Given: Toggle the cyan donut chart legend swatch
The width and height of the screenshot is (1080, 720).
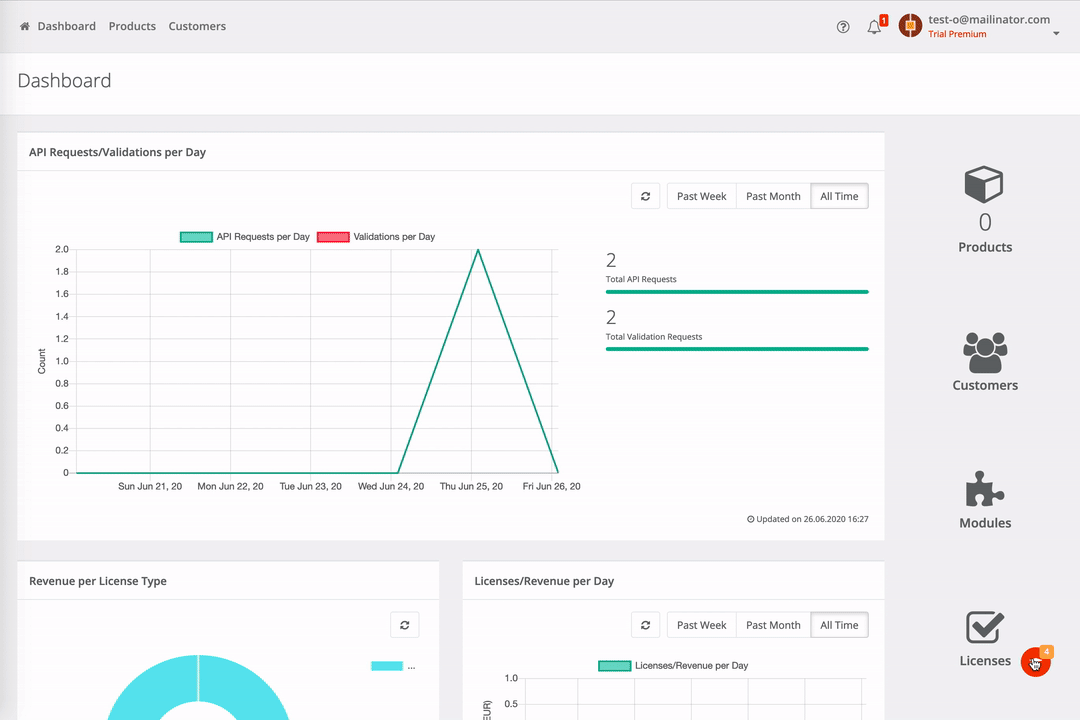Looking at the screenshot, I should tap(387, 666).
